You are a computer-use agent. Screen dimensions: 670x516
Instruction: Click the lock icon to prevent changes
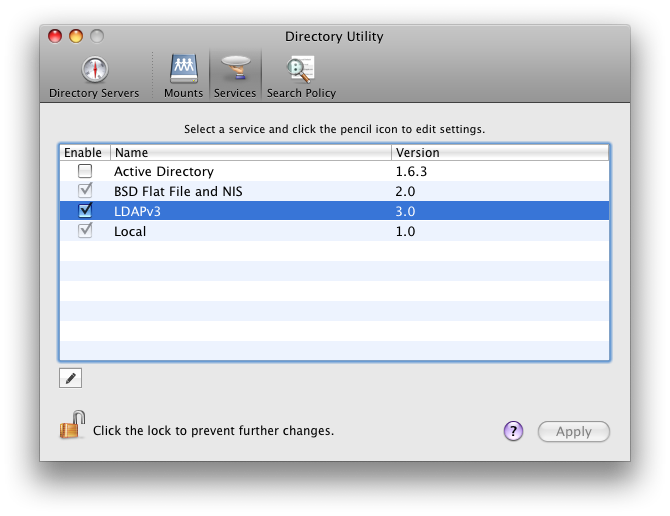click(71, 426)
